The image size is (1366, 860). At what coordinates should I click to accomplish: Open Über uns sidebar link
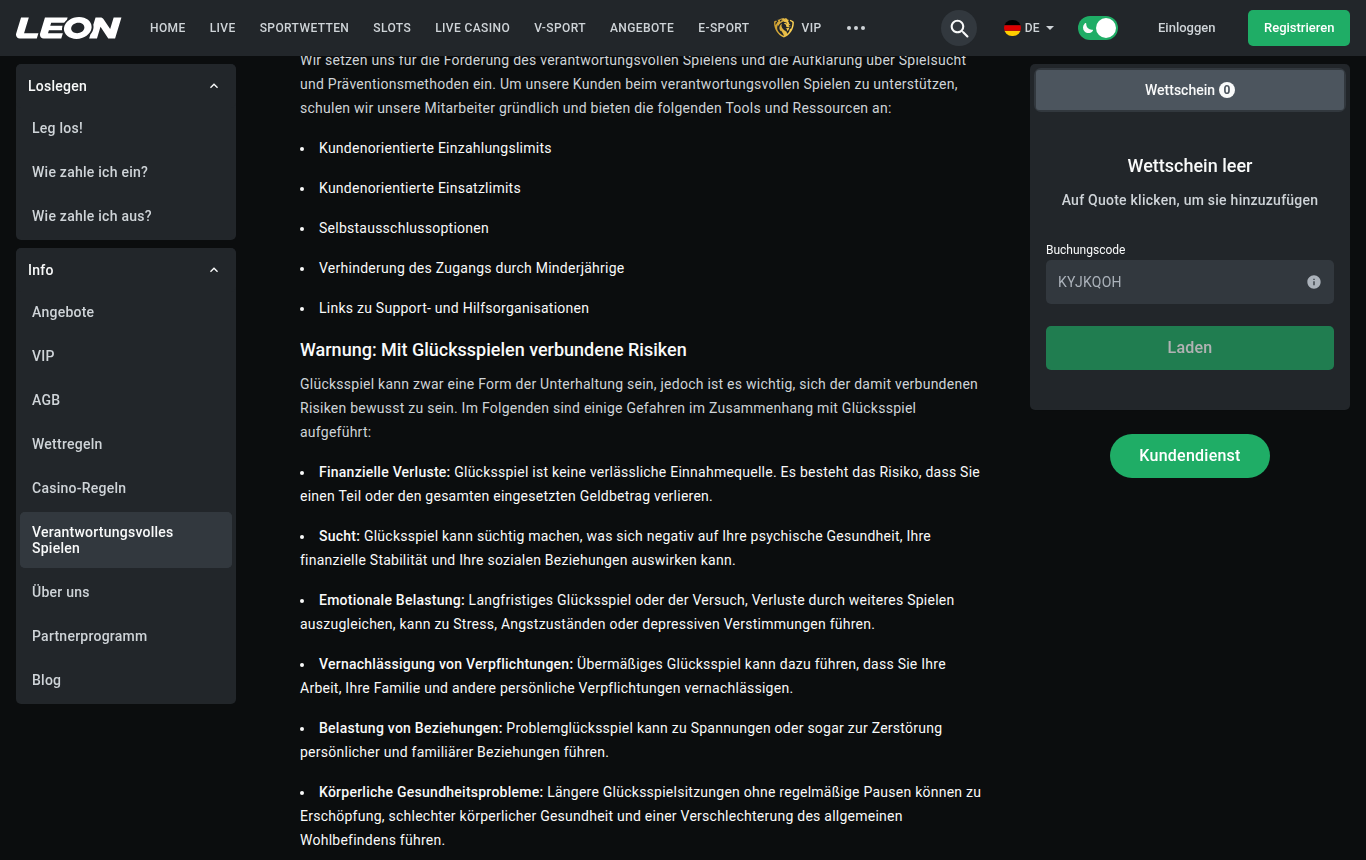pos(126,592)
